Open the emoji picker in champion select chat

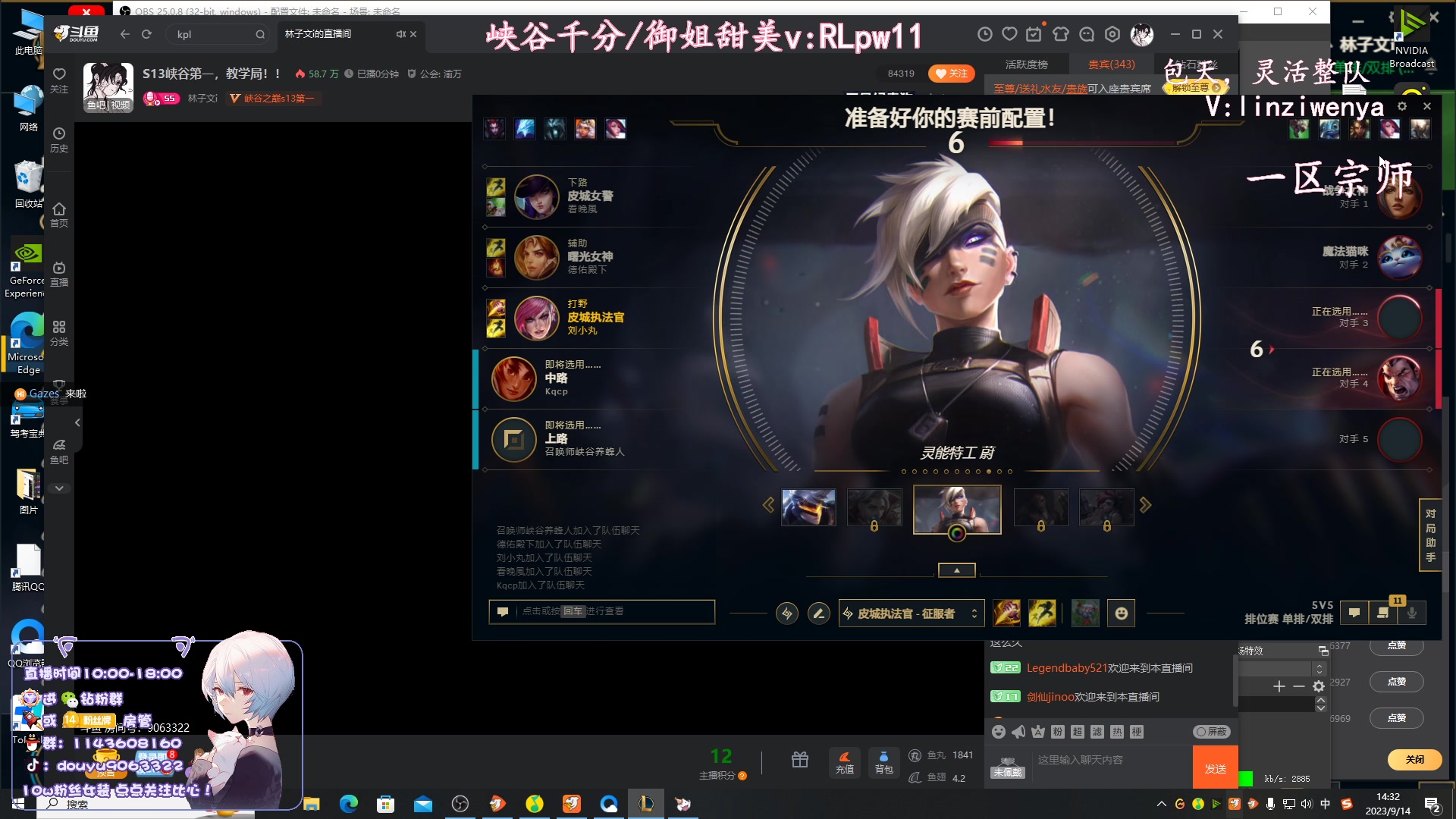tap(1122, 613)
